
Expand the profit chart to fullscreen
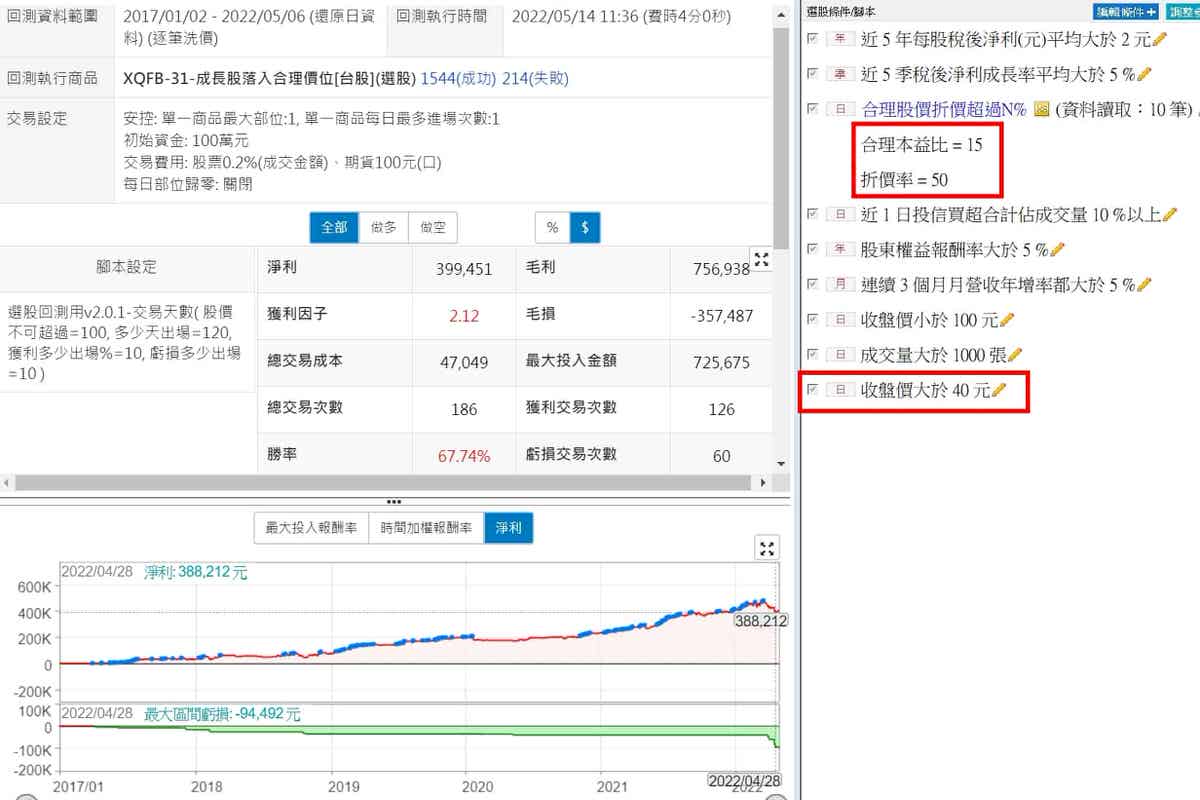pos(767,548)
